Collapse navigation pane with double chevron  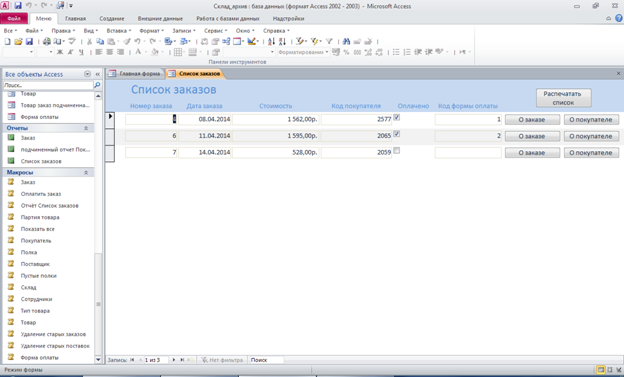coord(98,74)
